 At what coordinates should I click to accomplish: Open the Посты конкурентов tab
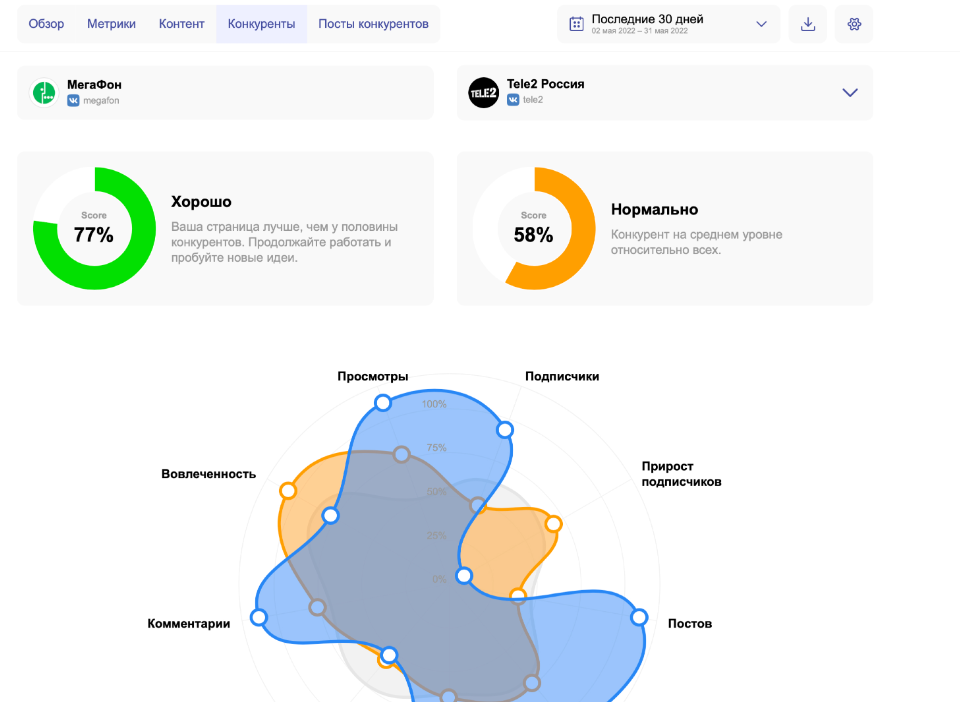373,24
